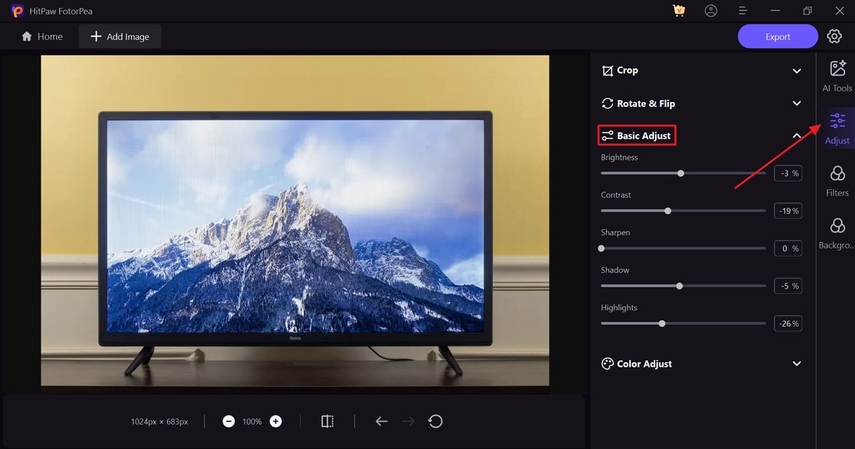Click the shopping cart icon
This screenshot has width=855, height=449.
coord(679,11)
